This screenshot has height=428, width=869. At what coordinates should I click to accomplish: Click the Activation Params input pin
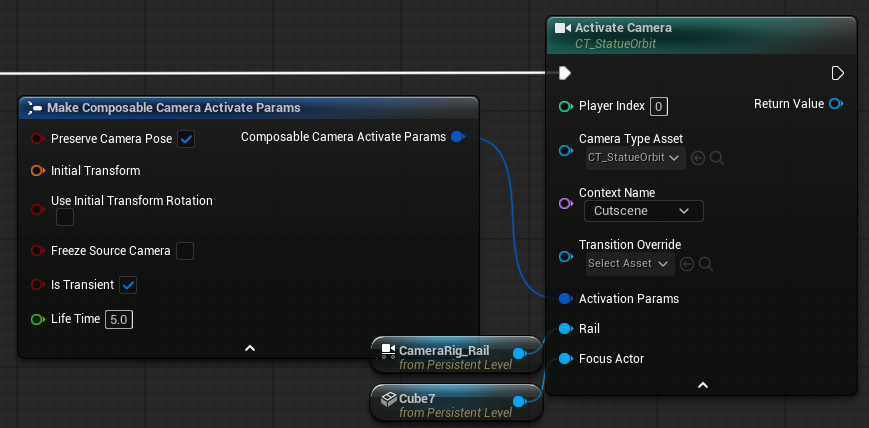pyautogui.click(x=565, y=298)
